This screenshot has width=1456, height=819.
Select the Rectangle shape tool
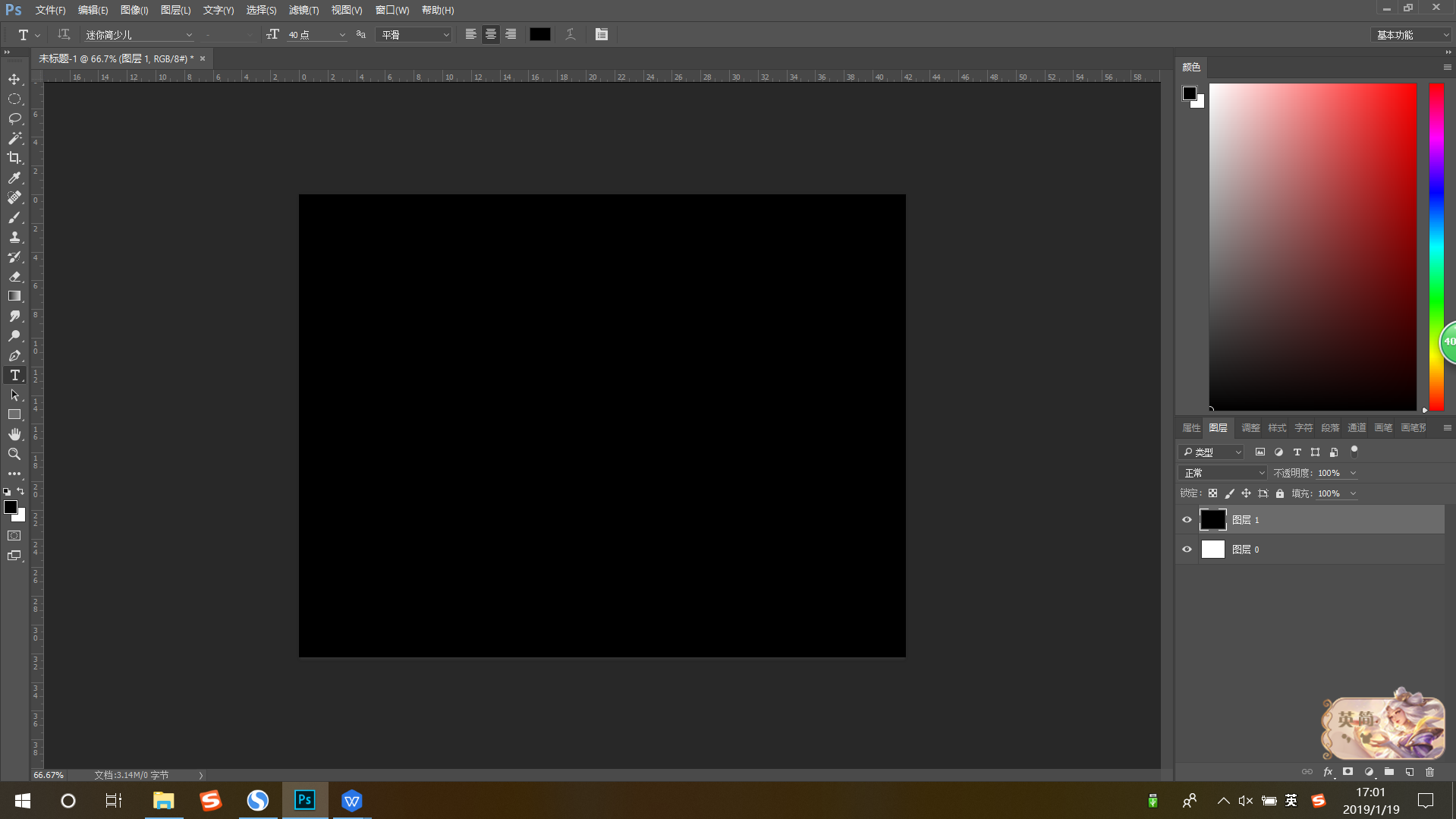[x=14, y=414]
